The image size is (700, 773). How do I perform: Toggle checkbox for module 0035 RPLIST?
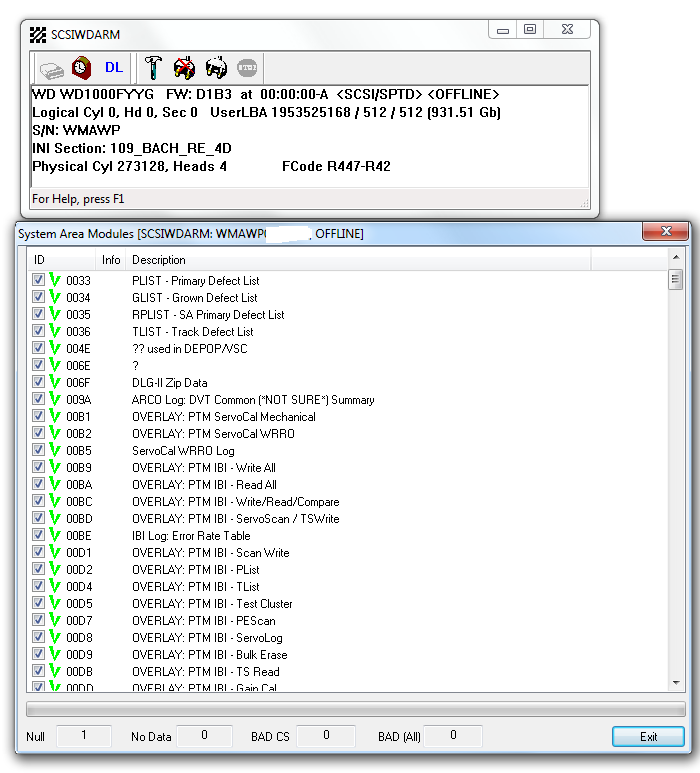[38, 314]
